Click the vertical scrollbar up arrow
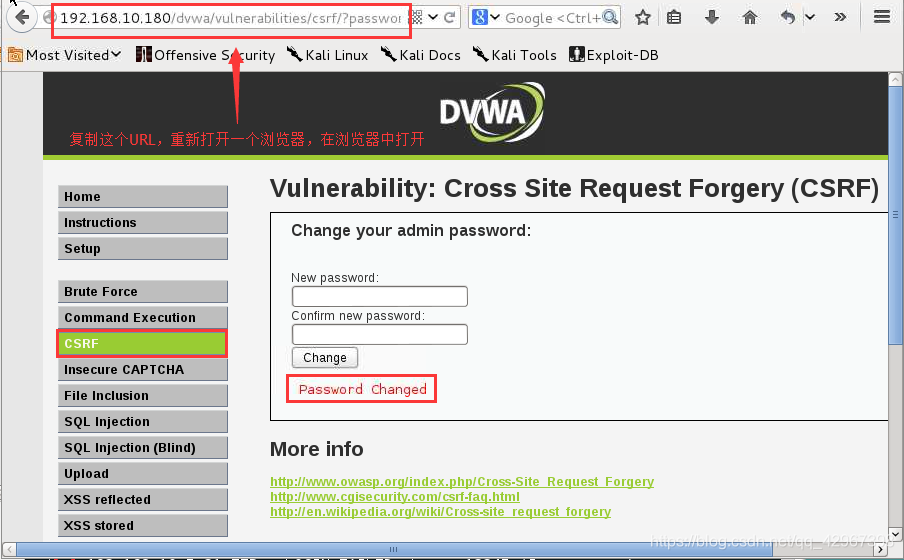This screenshot has width=904, height=560. tap(895, 79)
